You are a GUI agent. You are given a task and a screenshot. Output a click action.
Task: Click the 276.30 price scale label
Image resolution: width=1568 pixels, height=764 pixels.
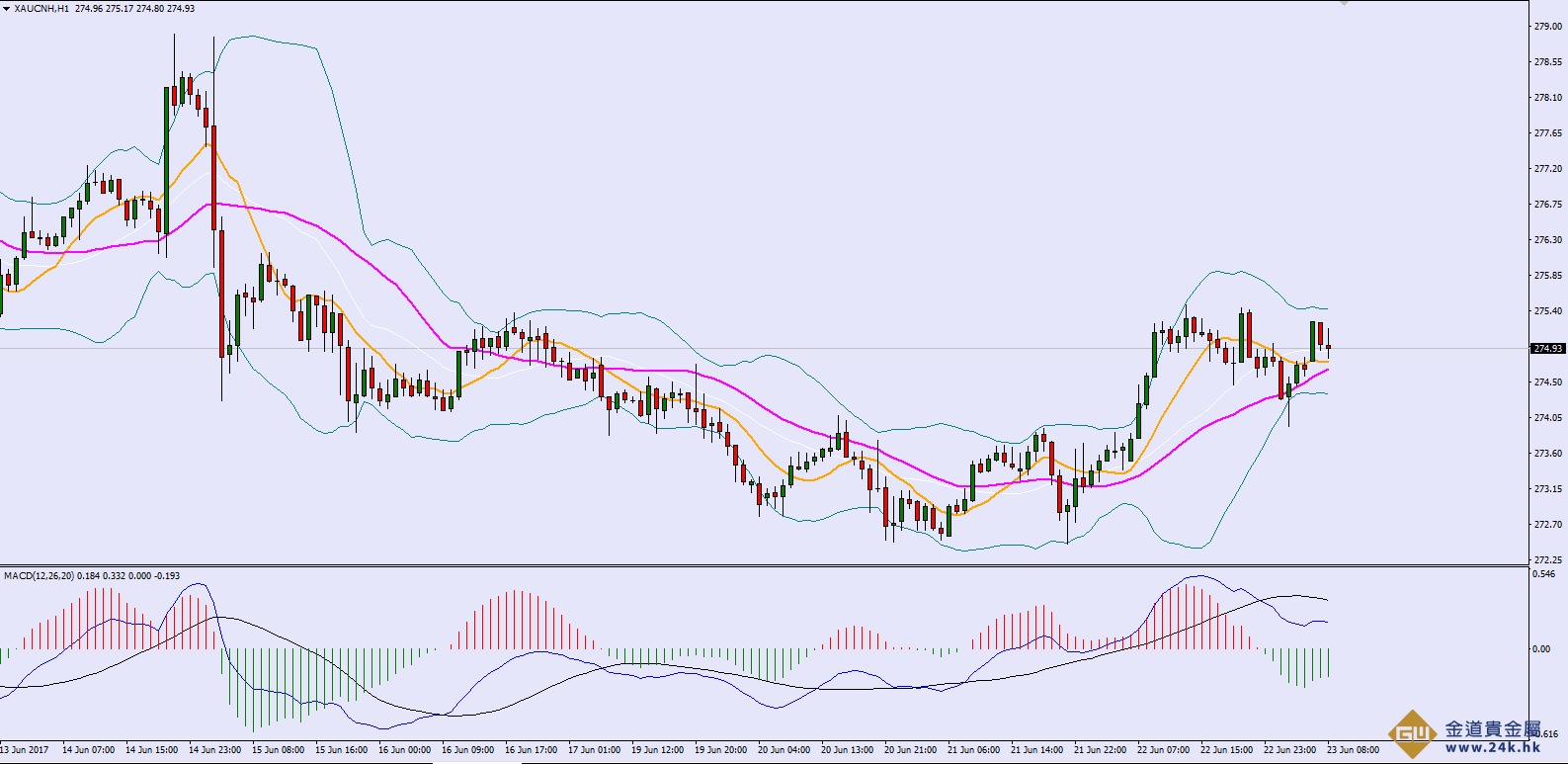click(1548, 240)
